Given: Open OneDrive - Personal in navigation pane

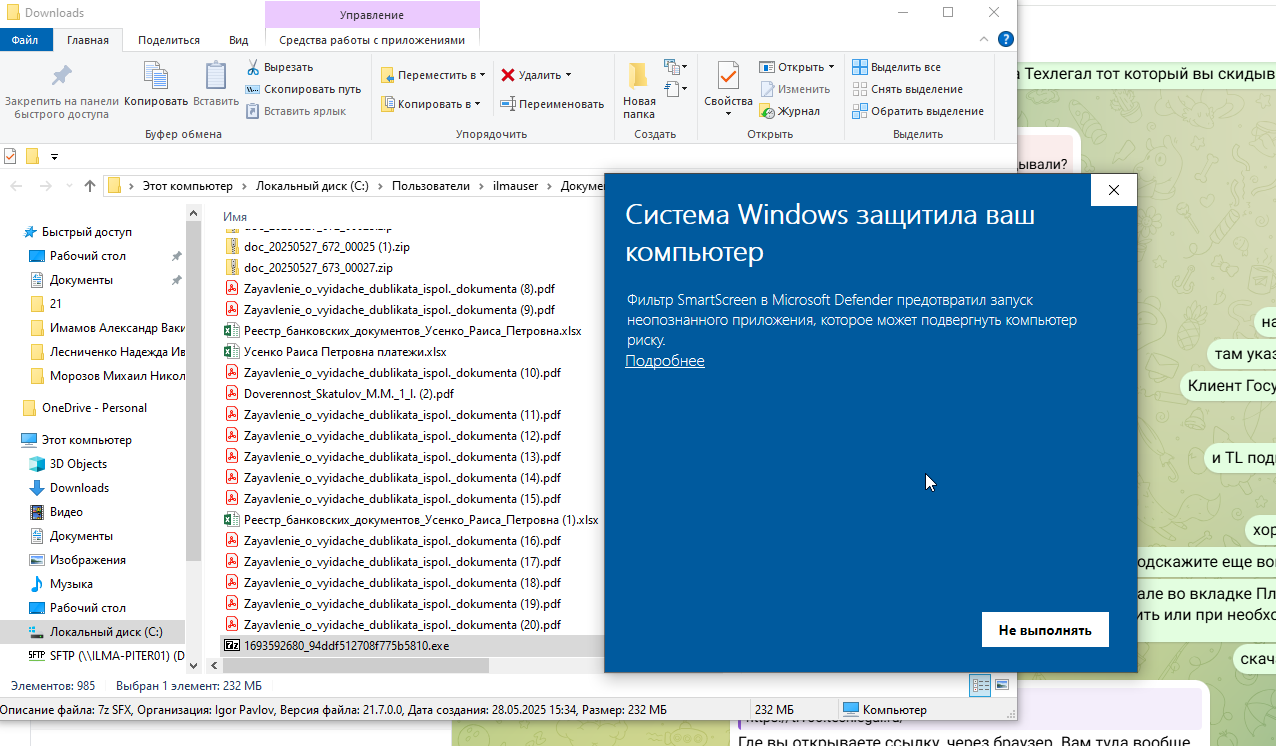Looking at the screenshot, I should (x=94, y=408).
